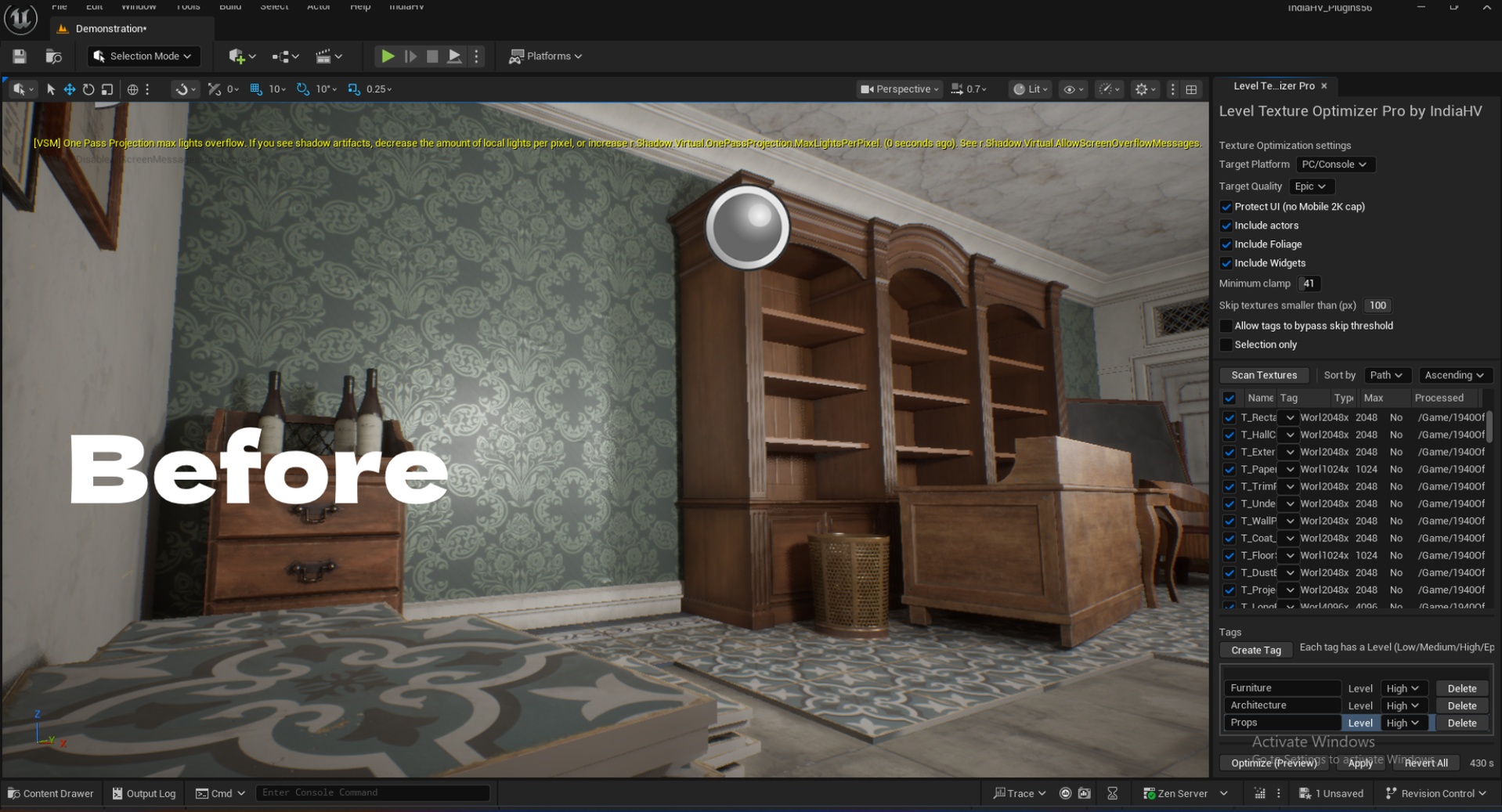Click the Insights snapshot camera icon in status bar
Screen dimensions: 1502x812
coord(1084,793)
